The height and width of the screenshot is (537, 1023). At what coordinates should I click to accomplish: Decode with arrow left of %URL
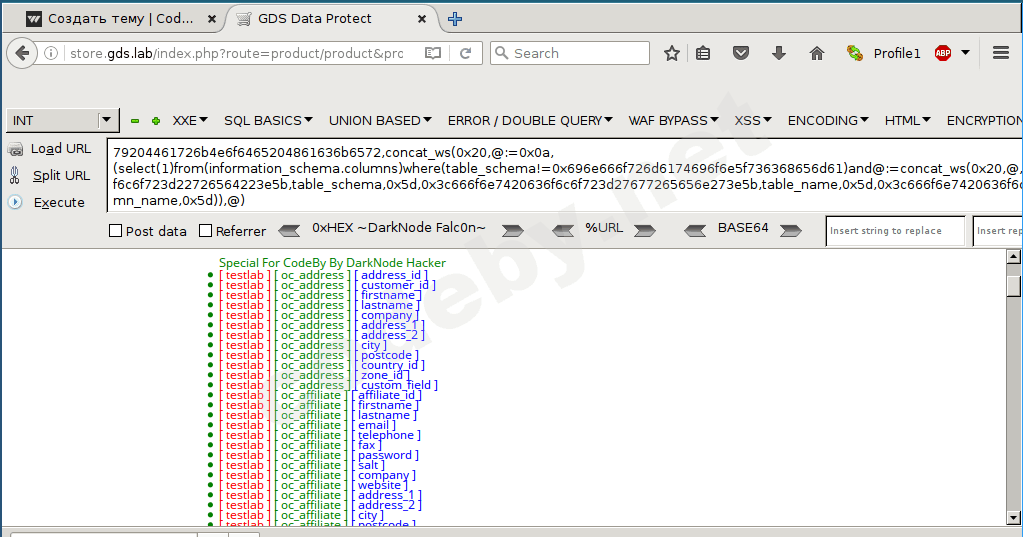pos(563,230)
